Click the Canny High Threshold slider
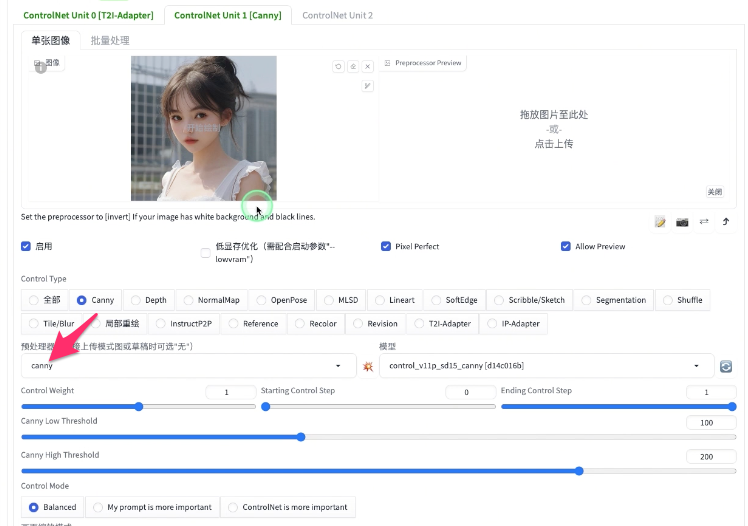The height and width of the screenshot is (526, 748). tap(379, 471)
